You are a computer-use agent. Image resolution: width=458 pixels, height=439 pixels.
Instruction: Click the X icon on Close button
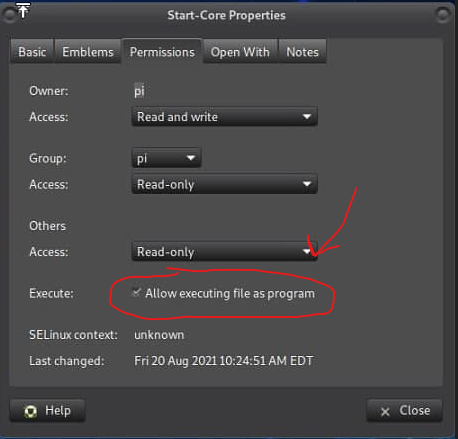(385, 412)
